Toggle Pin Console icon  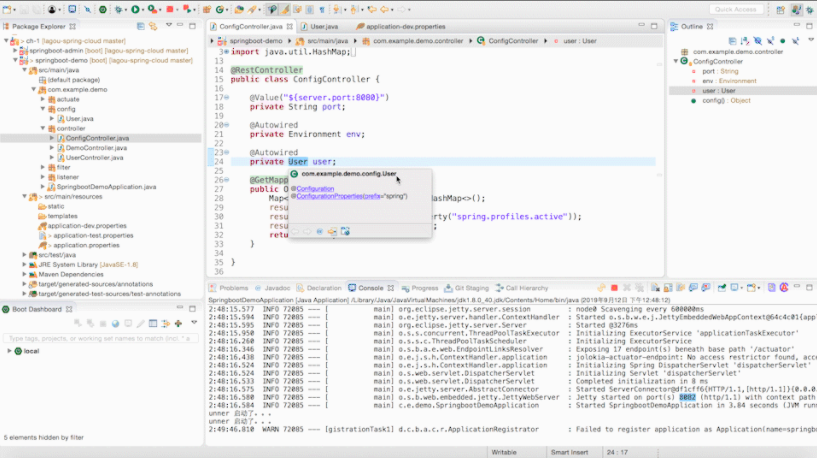pyautogui.click(x=722, y=288)
